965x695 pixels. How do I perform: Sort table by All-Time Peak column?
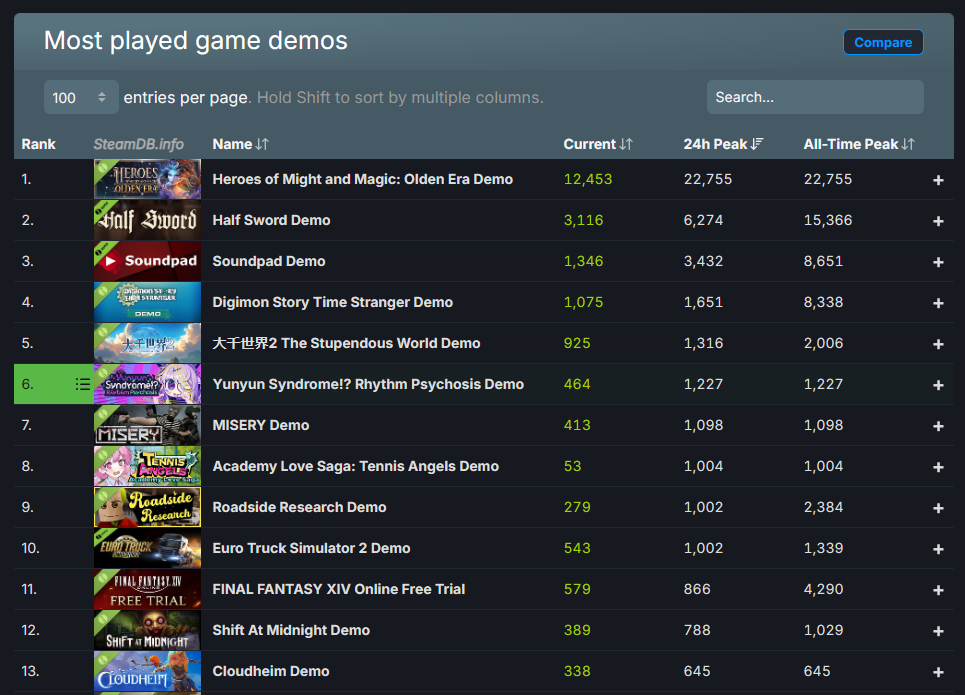coord(859,144)
